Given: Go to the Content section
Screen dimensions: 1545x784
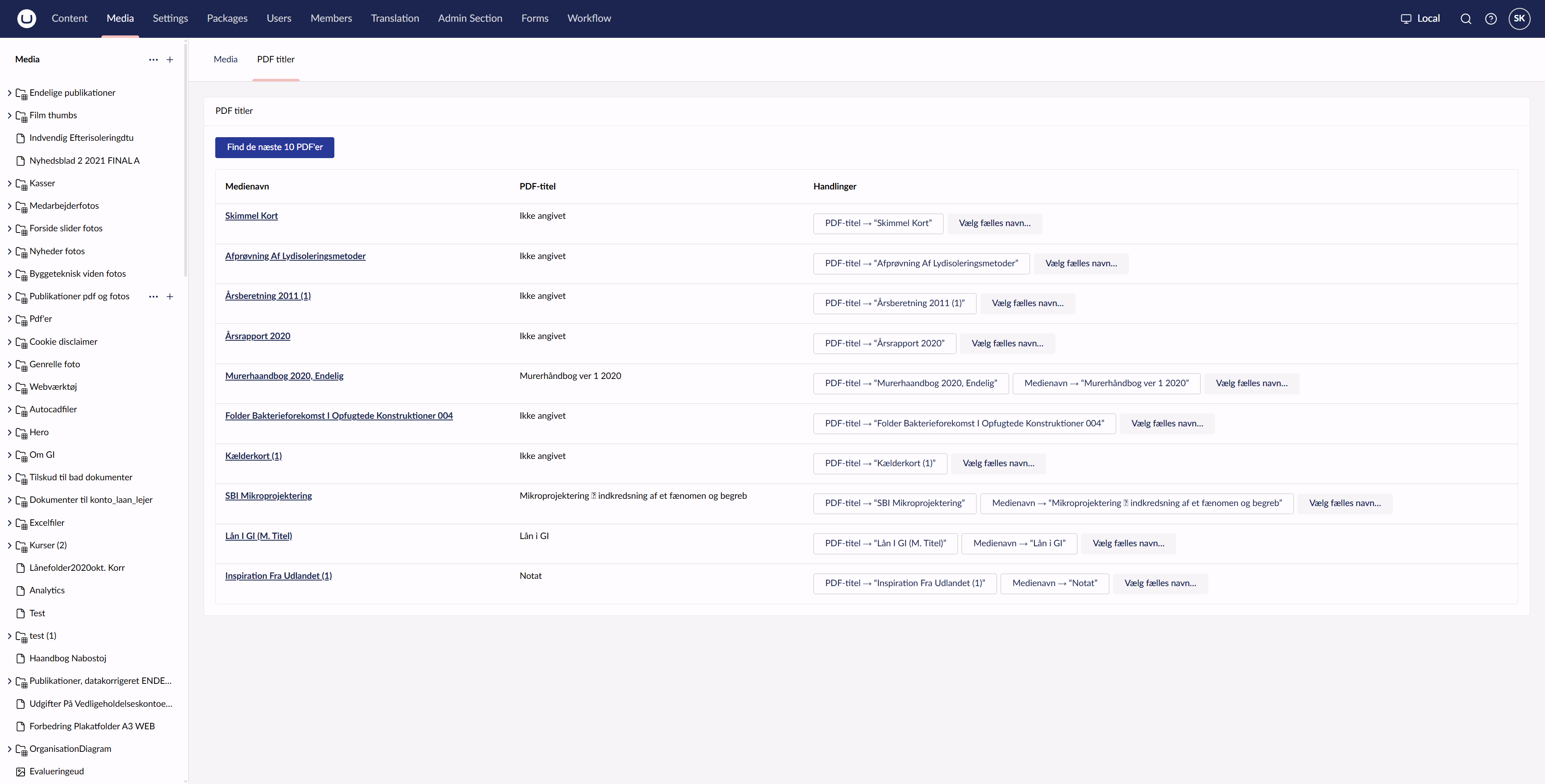Looking at the screenshot, I should (x=70, y=19).
